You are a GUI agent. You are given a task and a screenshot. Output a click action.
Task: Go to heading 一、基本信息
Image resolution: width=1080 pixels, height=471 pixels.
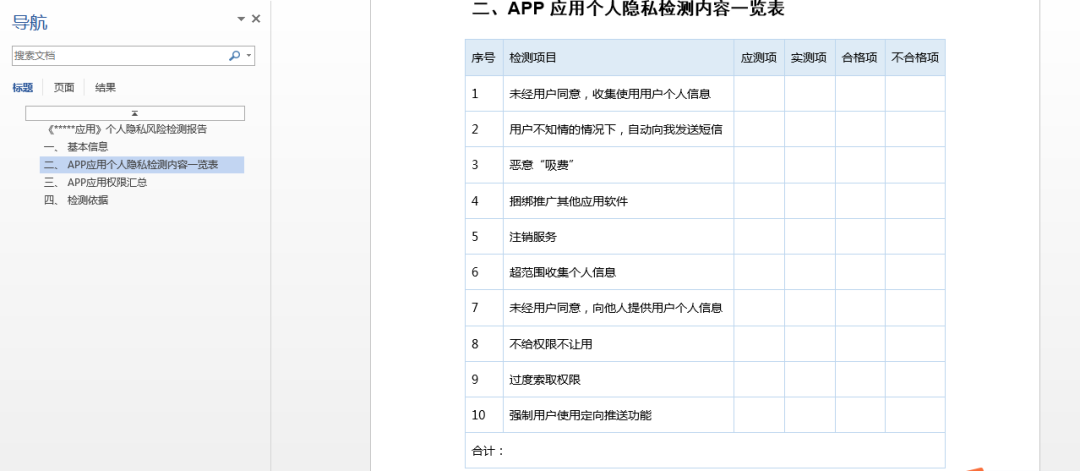[75, 147]
